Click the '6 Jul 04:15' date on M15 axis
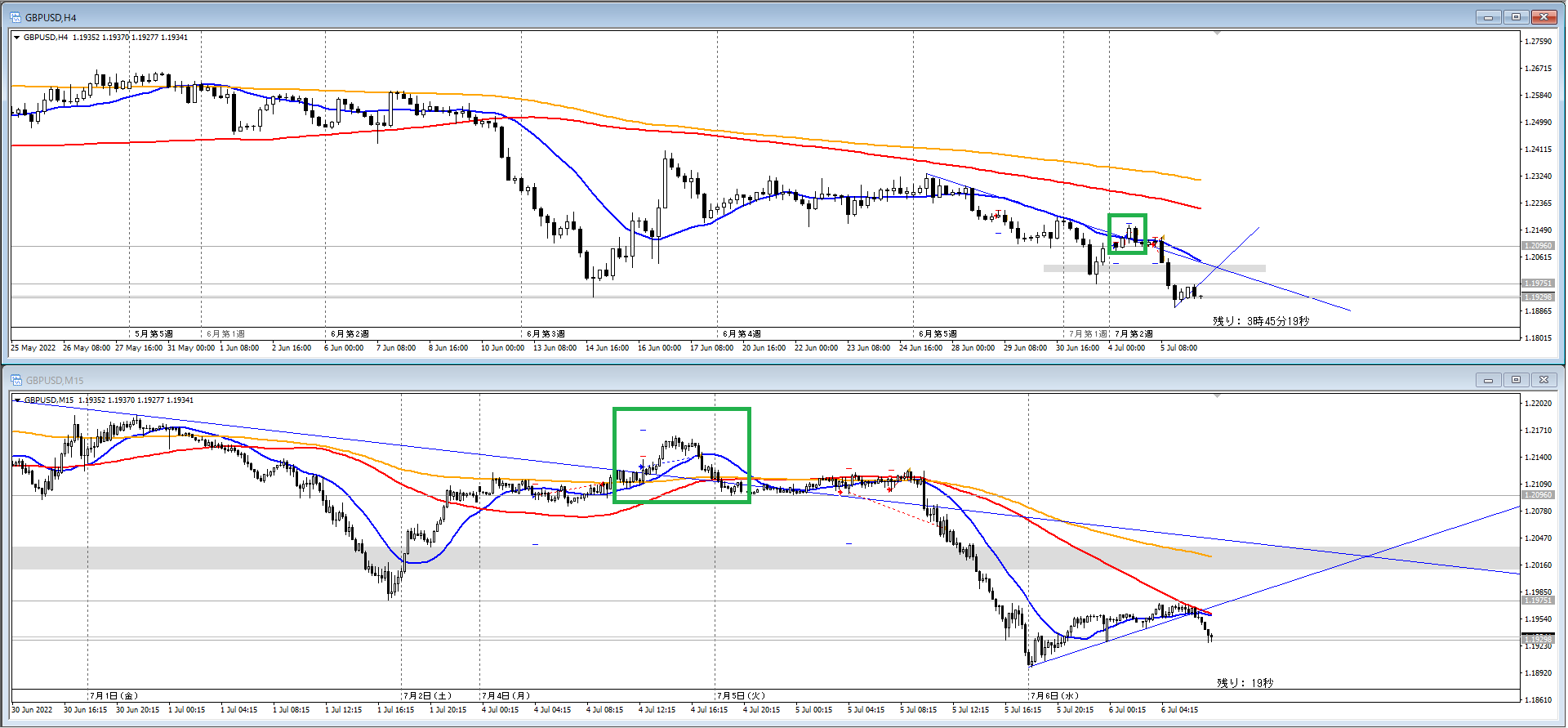This screenshot has height=728, width=1568. tap(1180, 710)
